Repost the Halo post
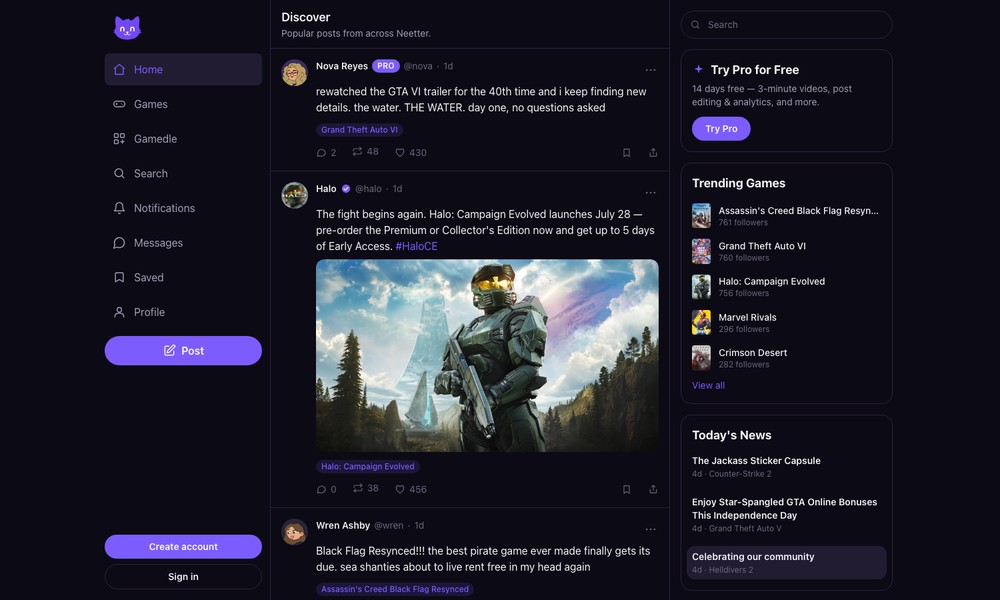The image size is (1000, 600). (x=365, y=488)
